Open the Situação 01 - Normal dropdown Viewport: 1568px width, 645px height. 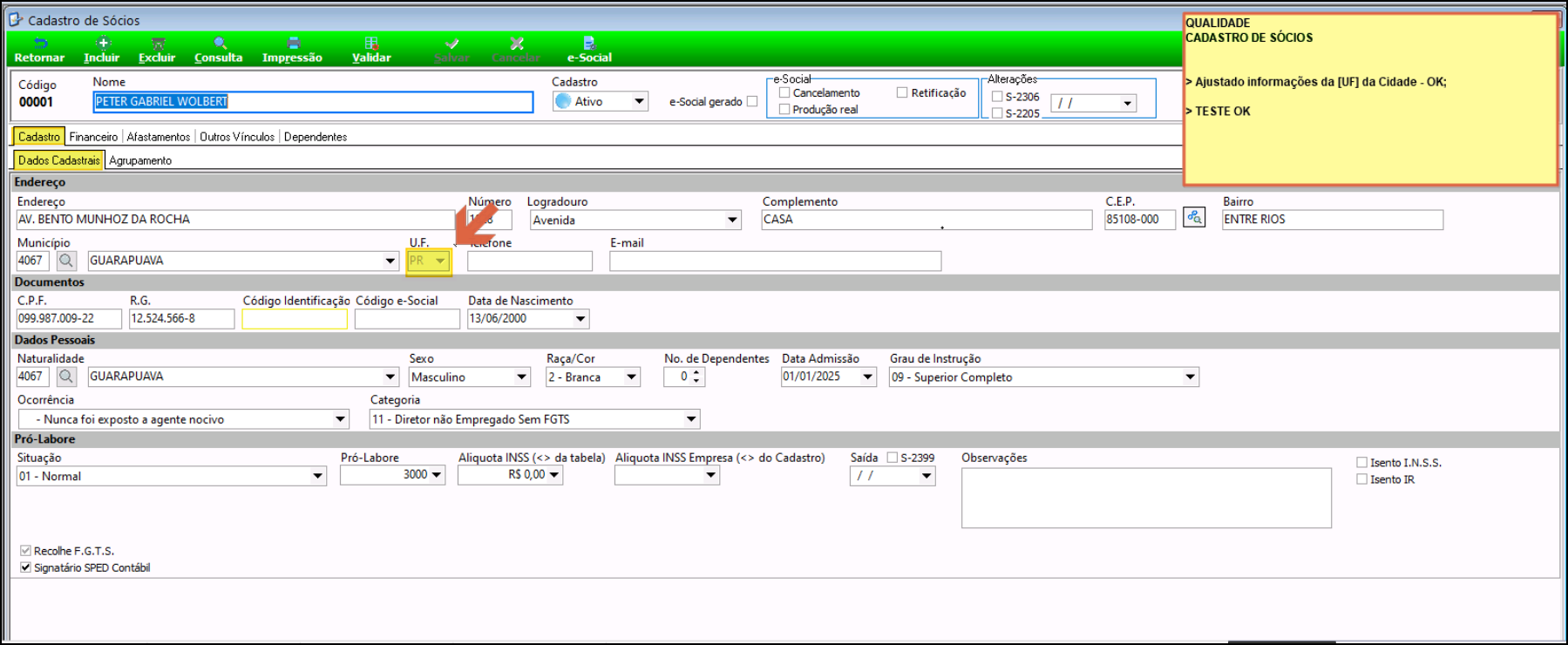318,476
